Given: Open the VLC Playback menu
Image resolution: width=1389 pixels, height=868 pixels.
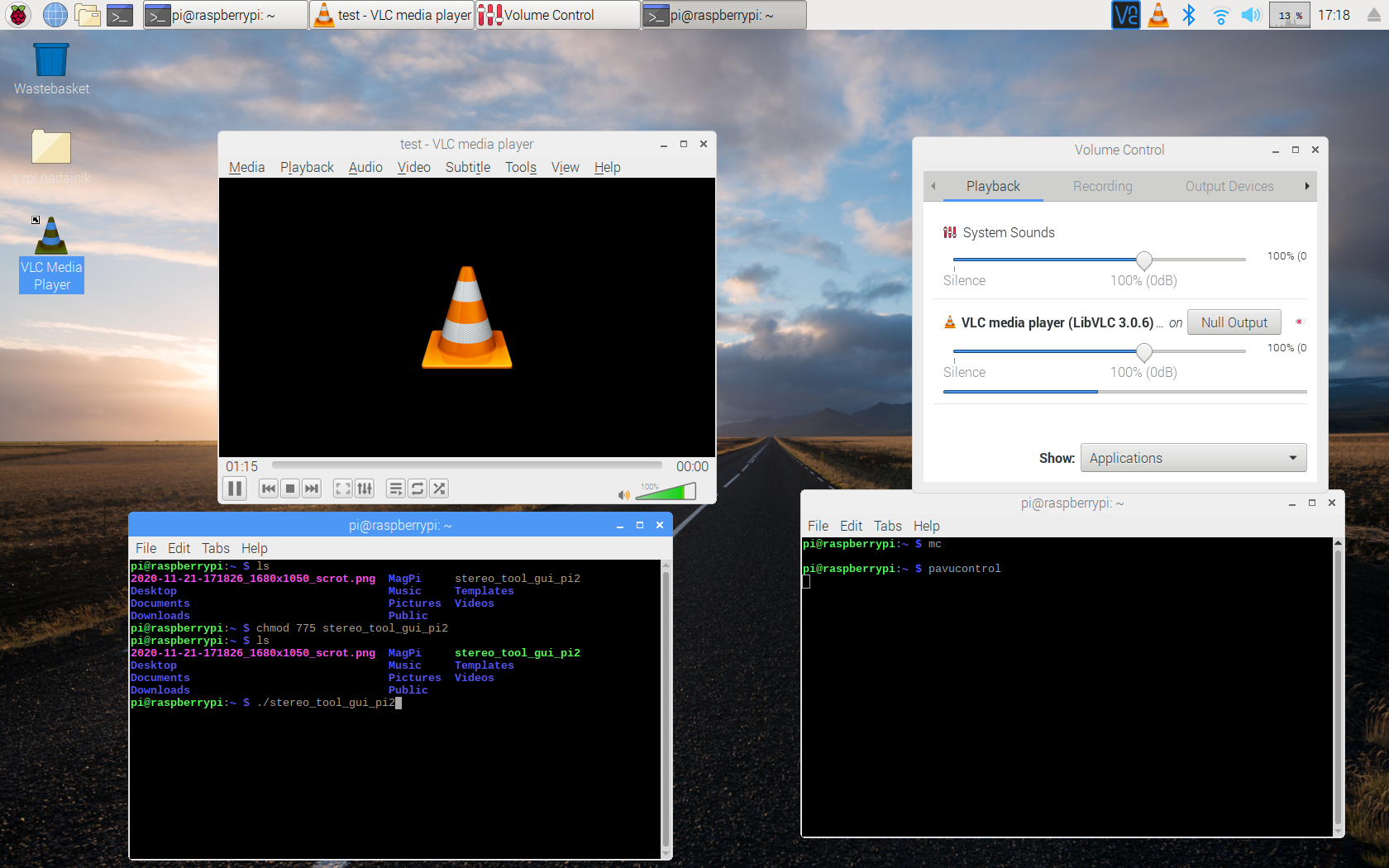Looking at the screenshot, I should point(307,167).
